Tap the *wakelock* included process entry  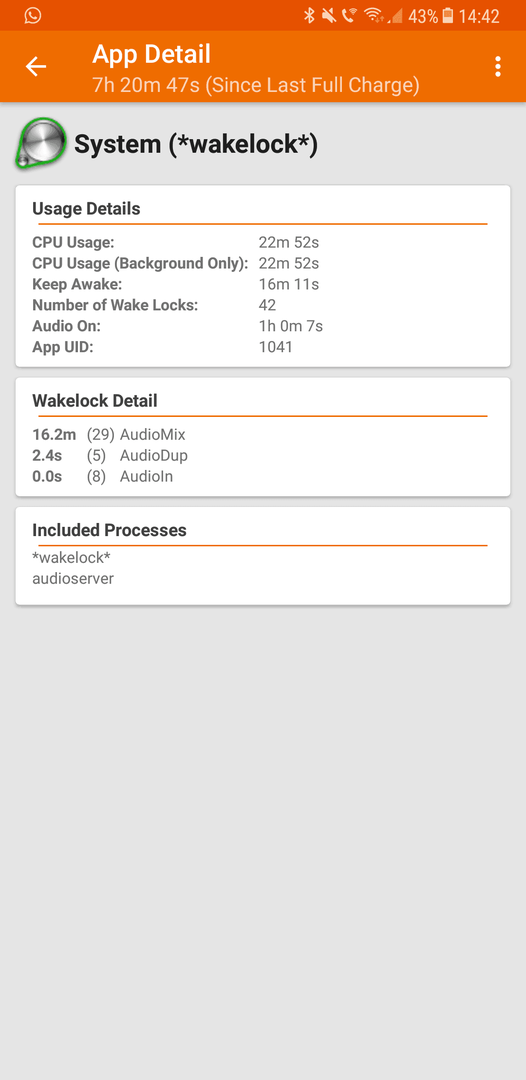[72, 557]
